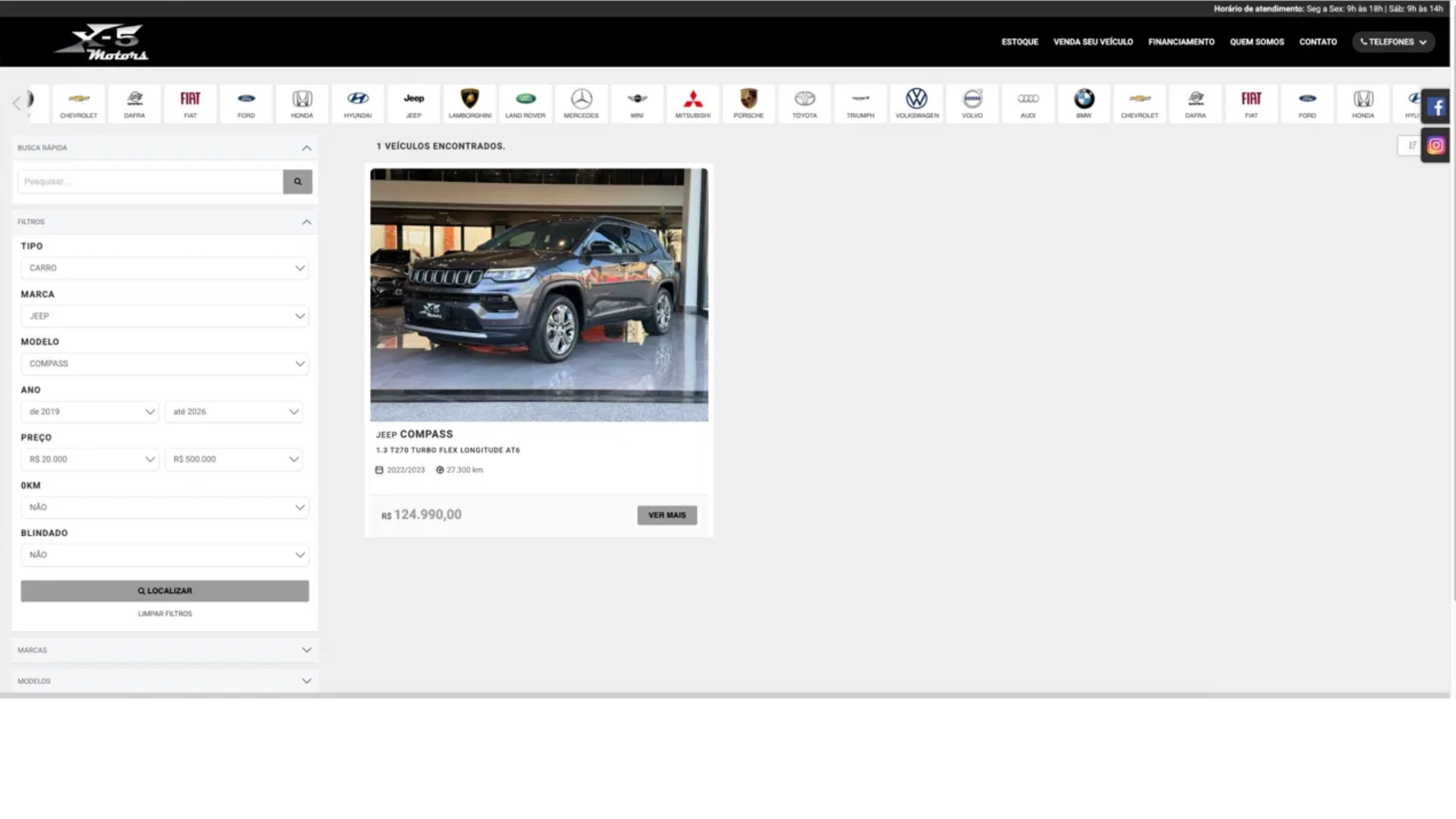Choose the BMW brand logo
1456x819 pixels.
point(1084,104)
